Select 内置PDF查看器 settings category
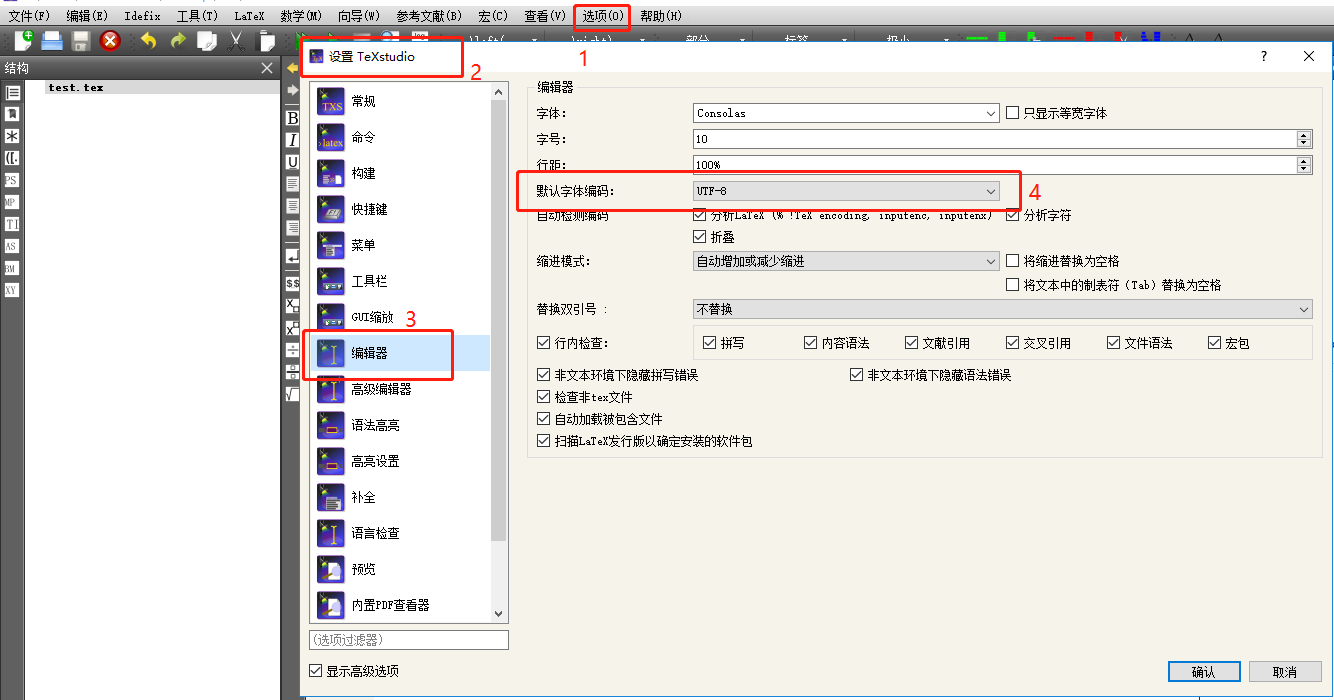 400,605
